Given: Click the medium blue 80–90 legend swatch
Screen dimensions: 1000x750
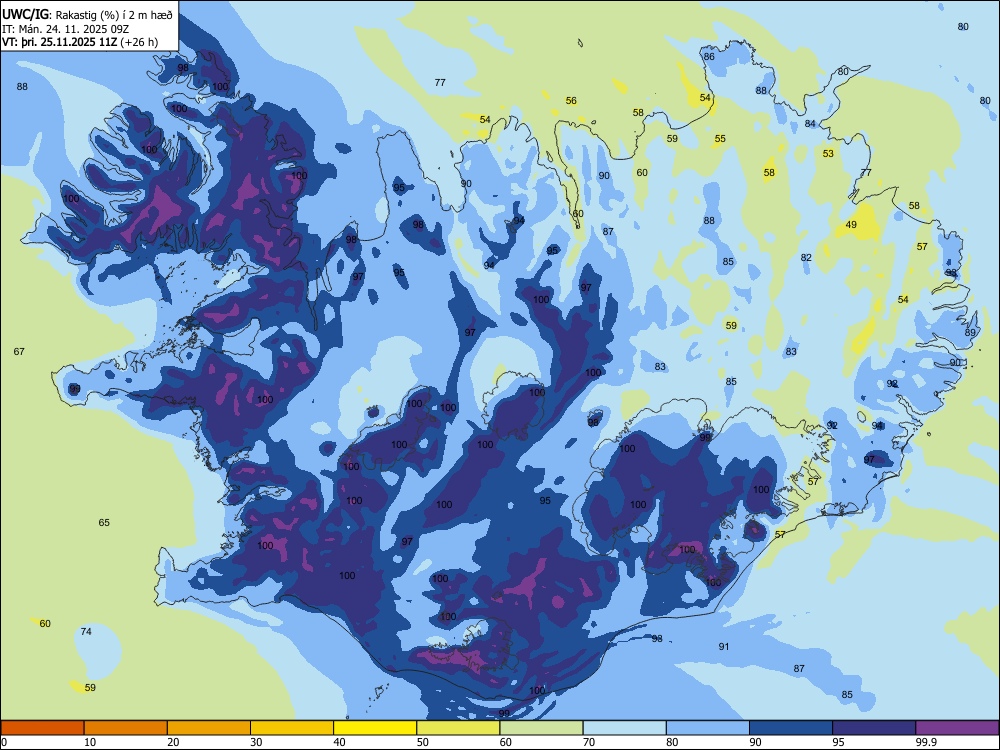Looking at the screenshot, I should point(708,728).
